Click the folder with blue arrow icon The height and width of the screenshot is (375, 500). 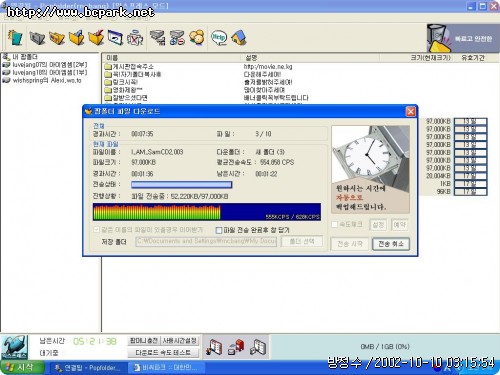point(77,38)
